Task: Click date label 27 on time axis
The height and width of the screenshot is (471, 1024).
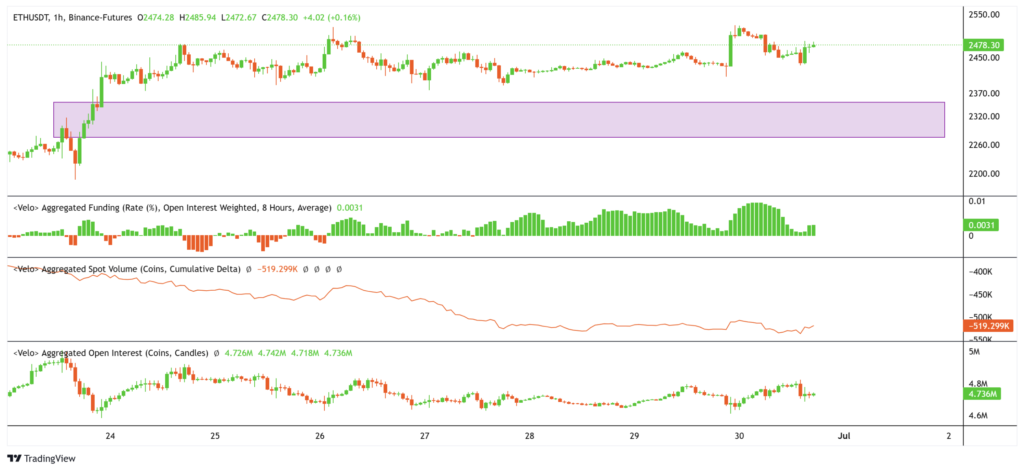Action: pyautogui.click(x=424, y=435)
